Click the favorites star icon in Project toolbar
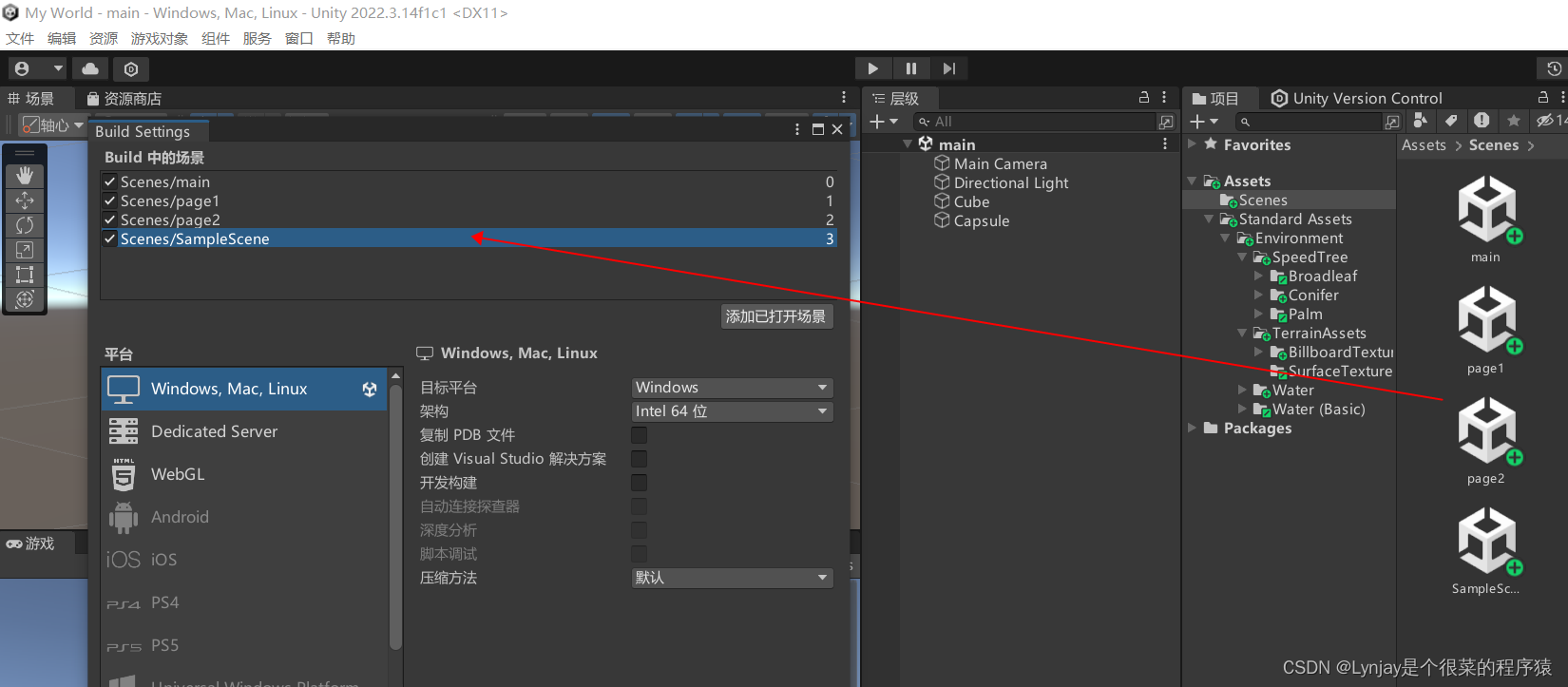The image size is (1568, 687). tap(1514, 121)
